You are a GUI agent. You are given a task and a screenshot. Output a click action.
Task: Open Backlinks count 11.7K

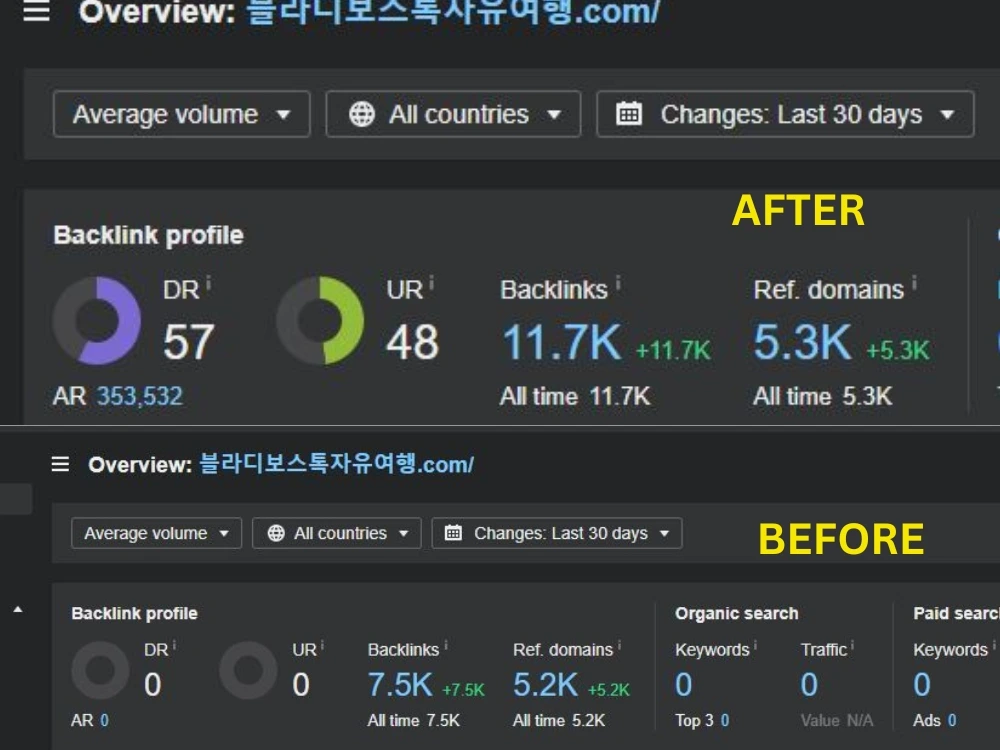[562, 342]
